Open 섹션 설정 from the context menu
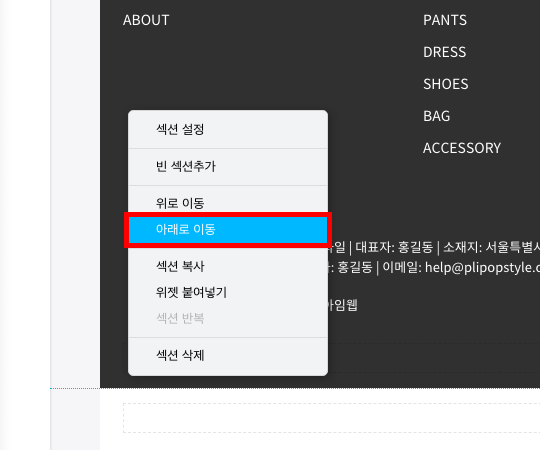Viewport: 540px width, 450px height. click(x=228, y=129)
